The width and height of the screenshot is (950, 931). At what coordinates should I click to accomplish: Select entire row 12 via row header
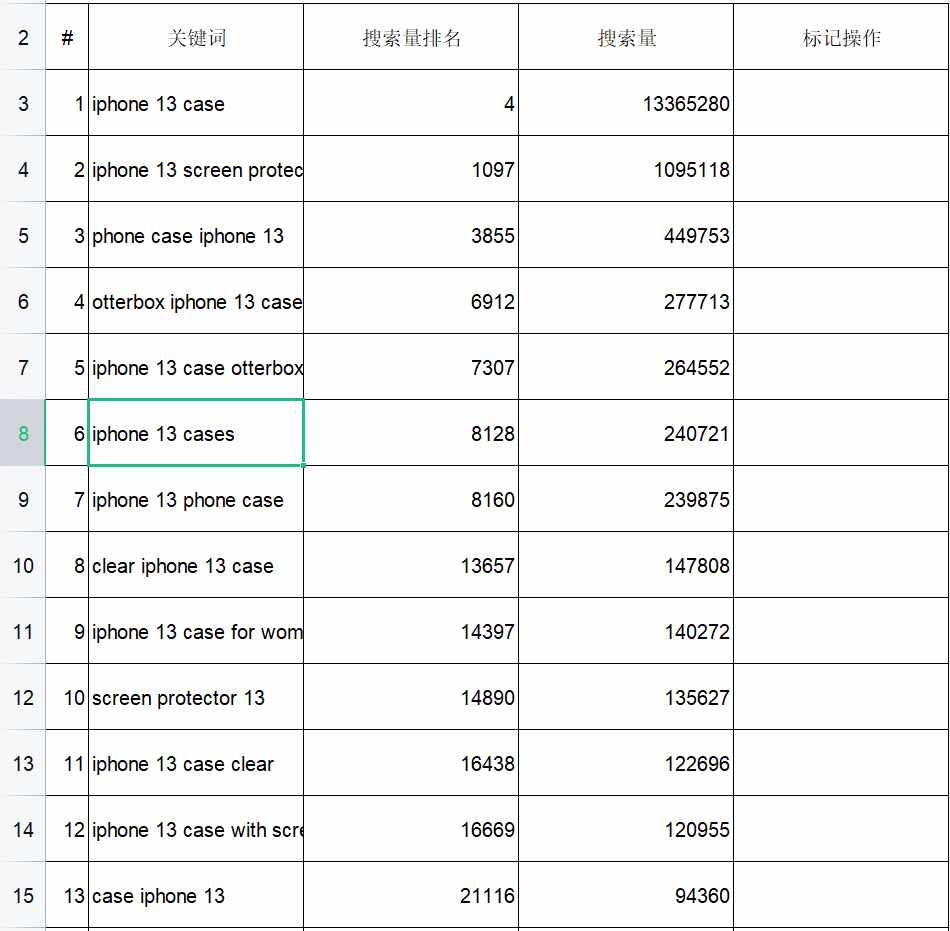tap(22, 697)
